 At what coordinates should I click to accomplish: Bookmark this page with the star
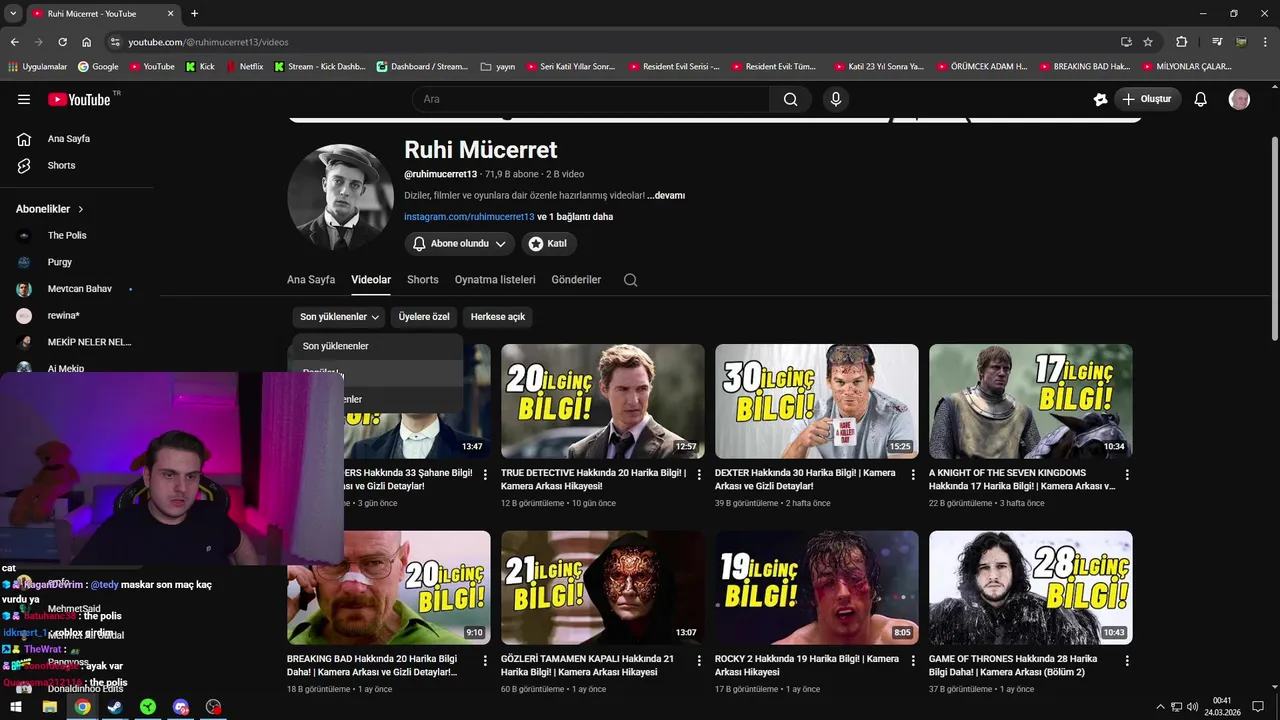click(x=1148, y=42)
